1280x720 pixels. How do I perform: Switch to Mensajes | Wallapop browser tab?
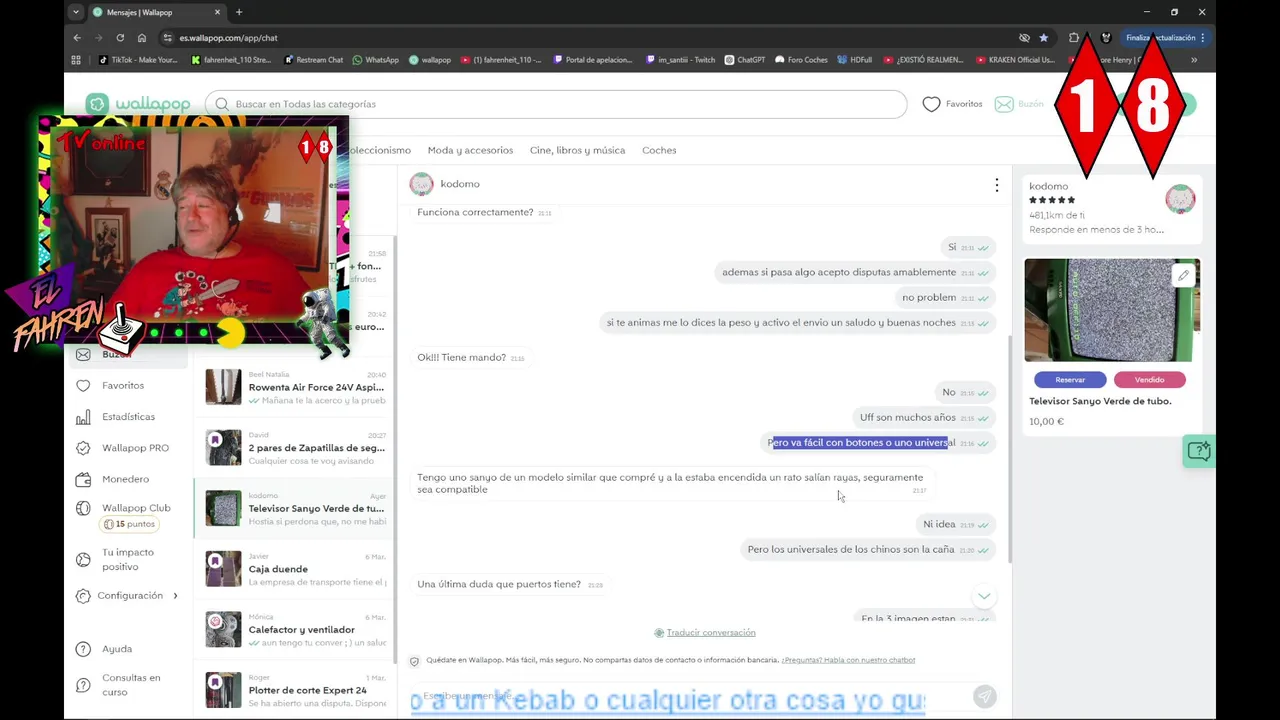click(x=154, y=12)
